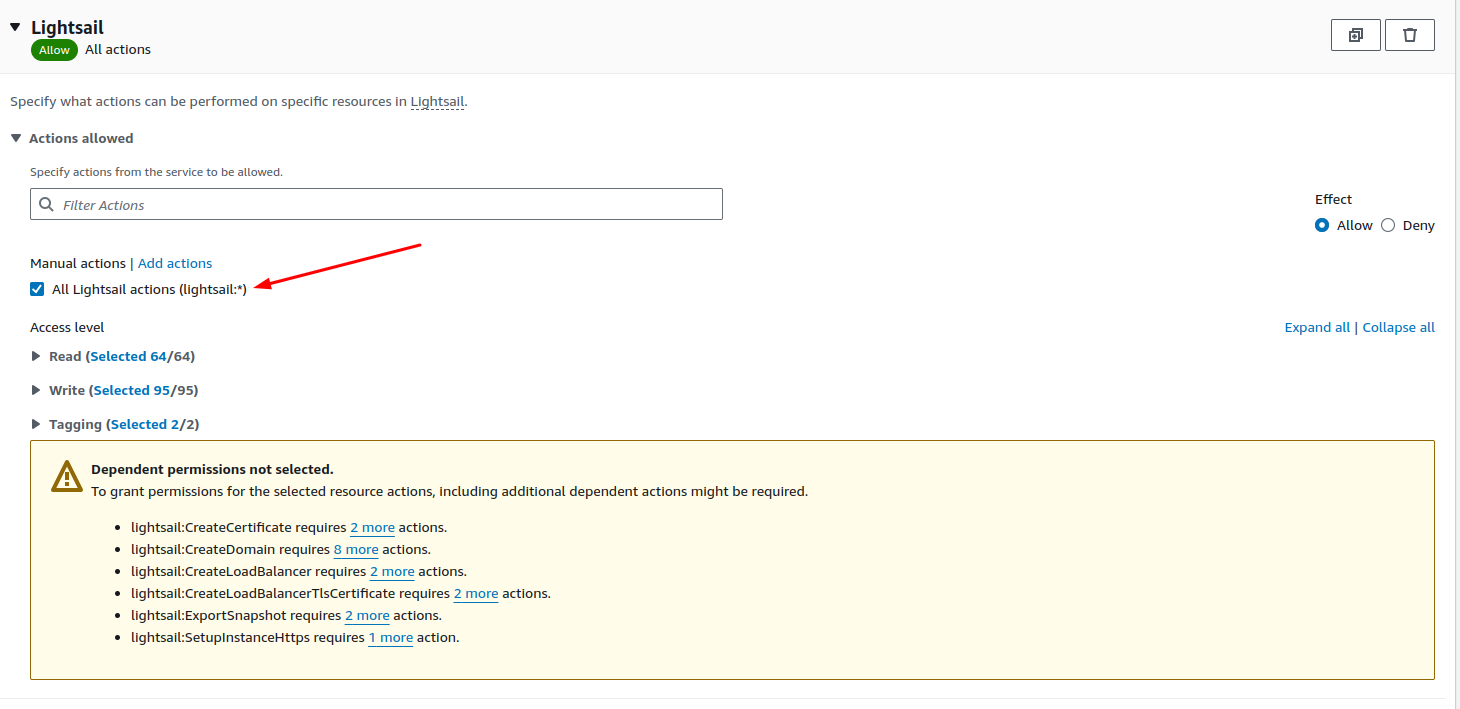Click the magnifying glass in the filter field
This screenshot has height=709, width=1460.
pyautogui.click(x=46, y=204)
